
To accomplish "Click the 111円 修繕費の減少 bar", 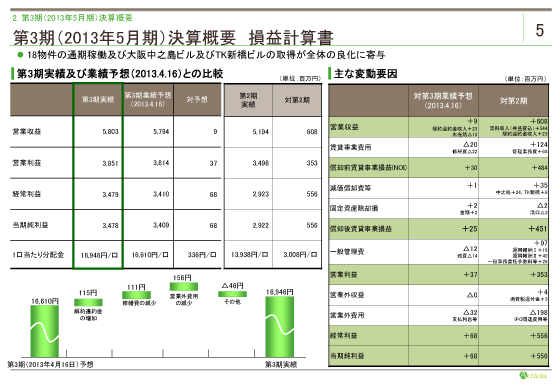I will click(136, 295).
